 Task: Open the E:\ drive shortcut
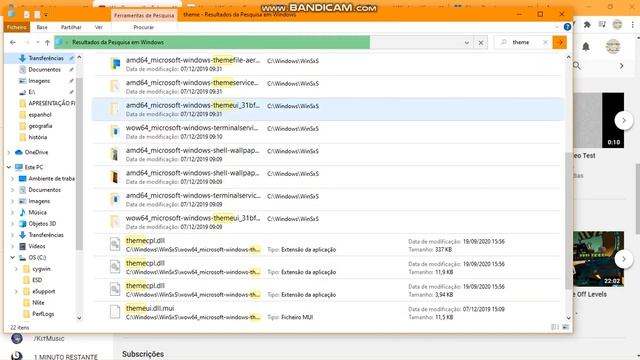click(x=31, y=92)
